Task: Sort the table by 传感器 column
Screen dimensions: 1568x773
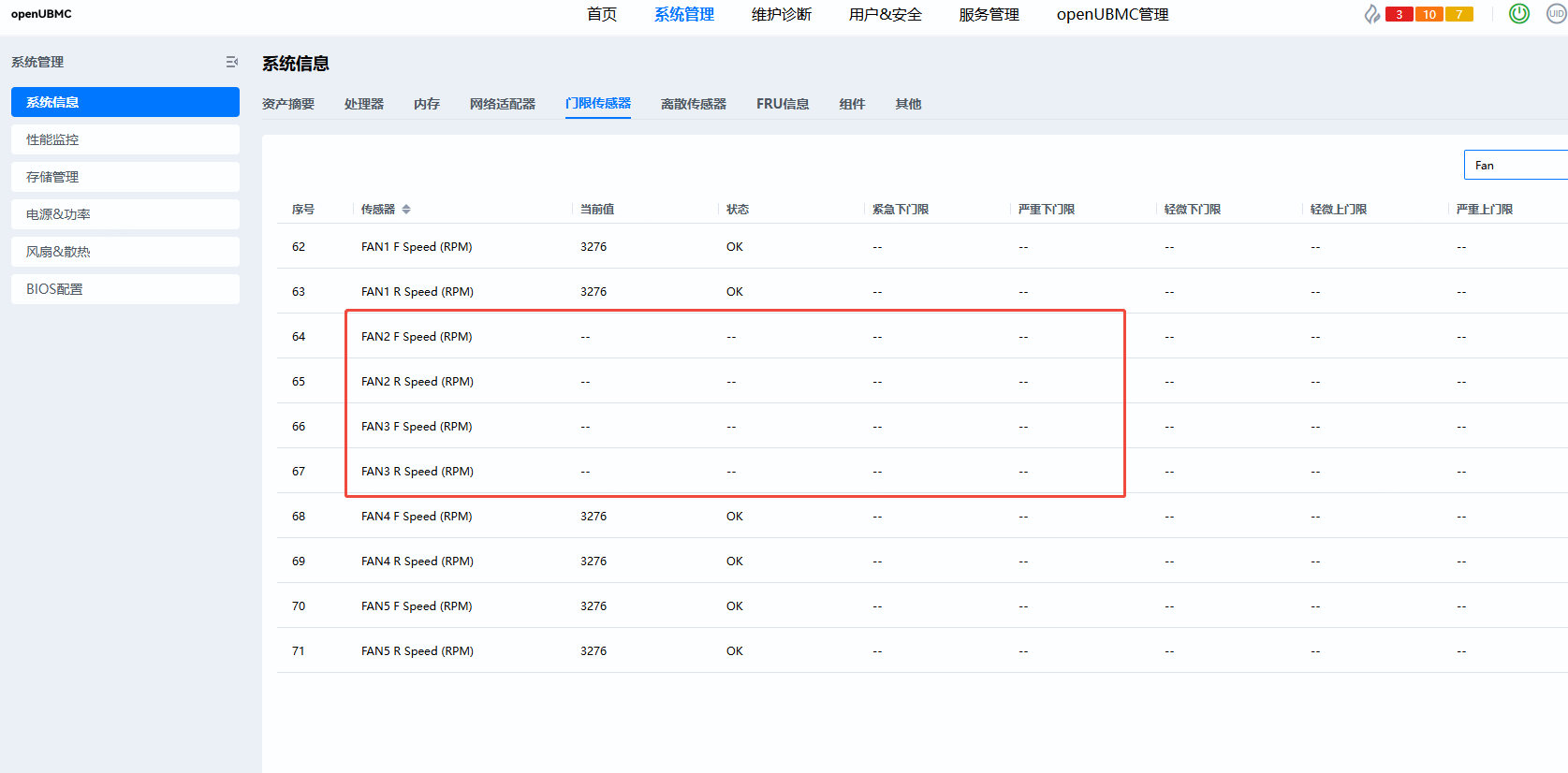Action: pos(406,210)
